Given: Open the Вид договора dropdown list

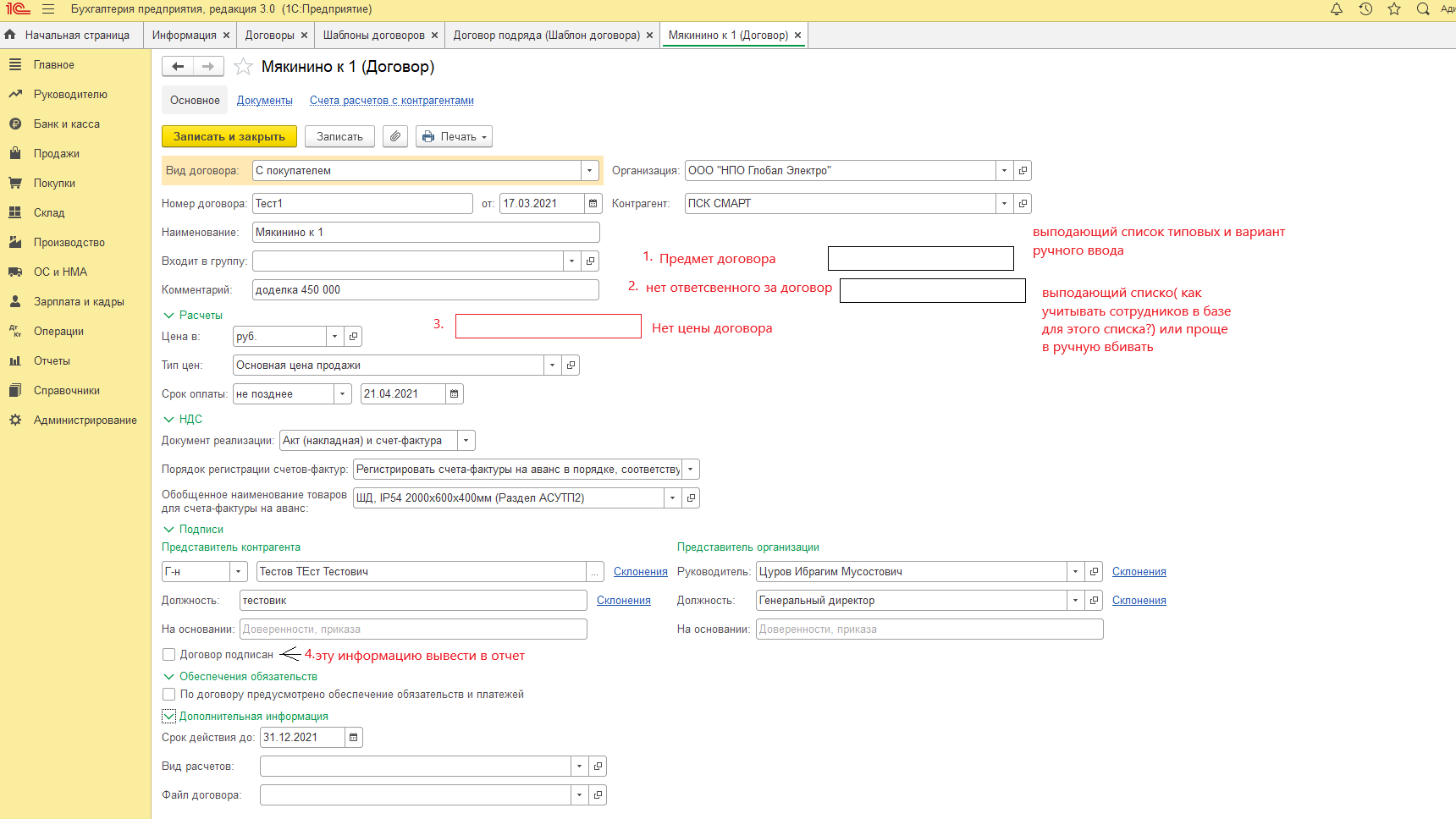Looking at the screenshot, I should tap(590, 171).
